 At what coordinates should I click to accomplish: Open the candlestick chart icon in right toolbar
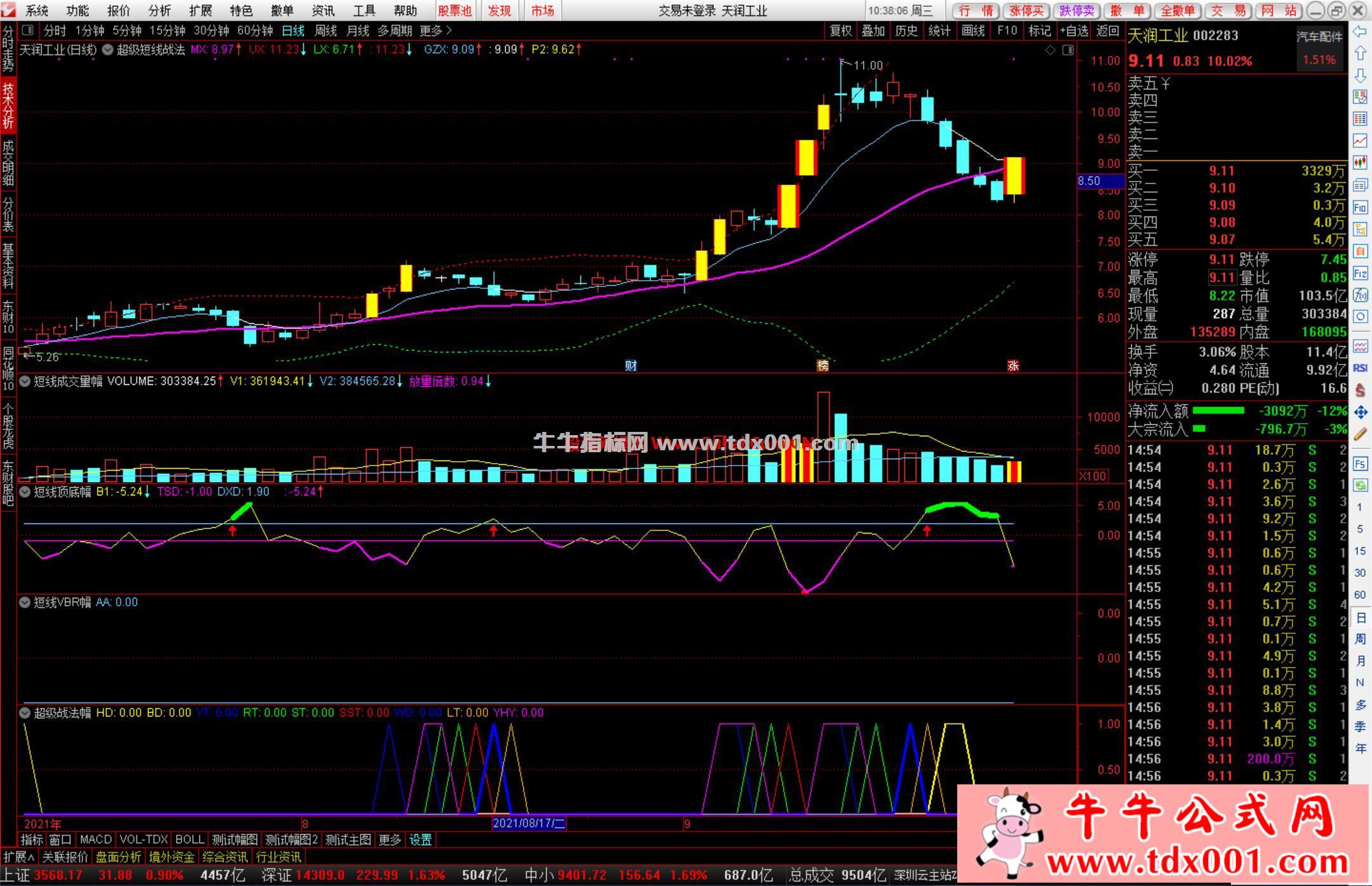[x=1360, y=163]
